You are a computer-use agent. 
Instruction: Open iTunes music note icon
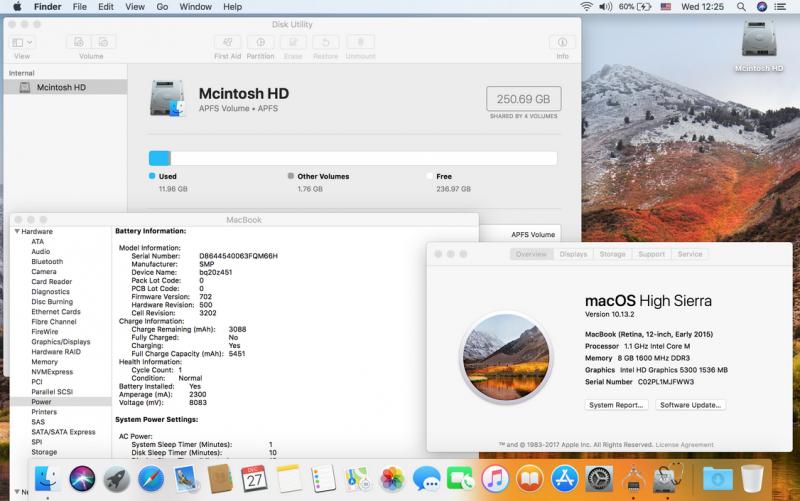click(x=495, y=479)
